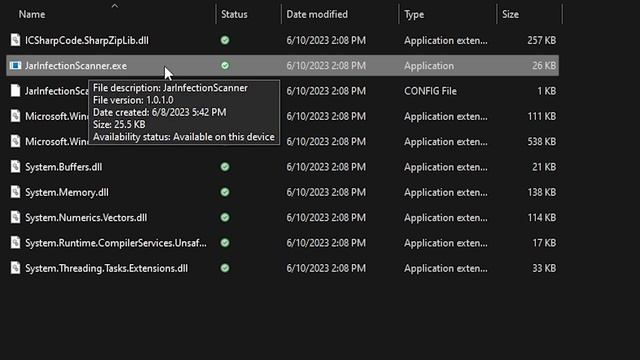Click the System.Numerics.Vectors.dll file icon
This screenshot has height=360, width=640.
[x=15, y=217]
